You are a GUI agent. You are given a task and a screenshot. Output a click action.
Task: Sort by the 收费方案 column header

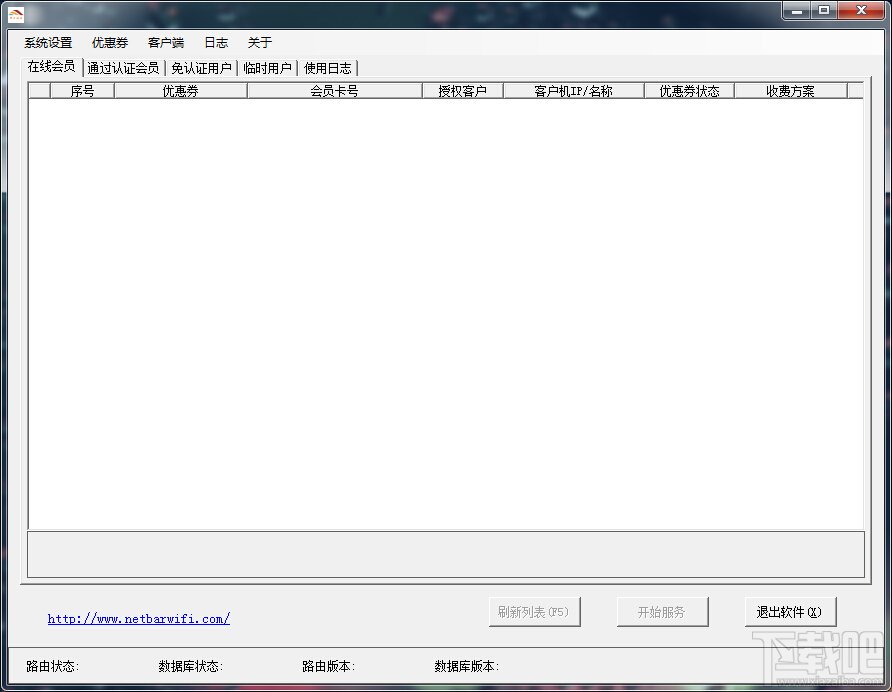point(791,91)
